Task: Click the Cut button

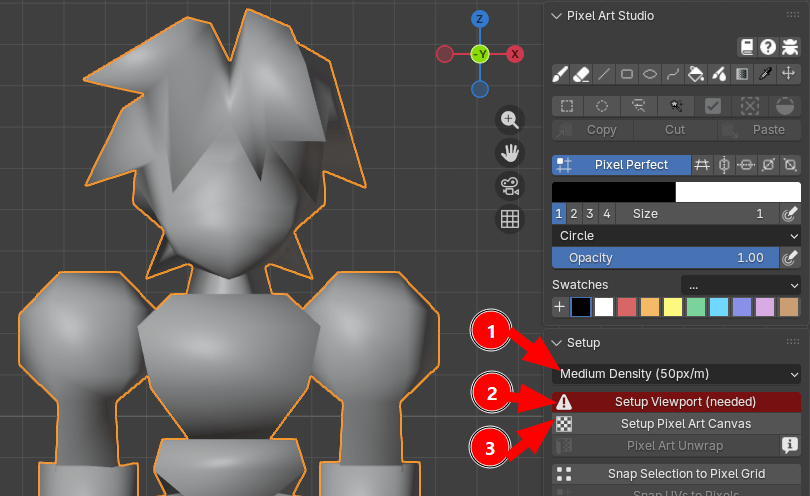Action: (675, 130)
